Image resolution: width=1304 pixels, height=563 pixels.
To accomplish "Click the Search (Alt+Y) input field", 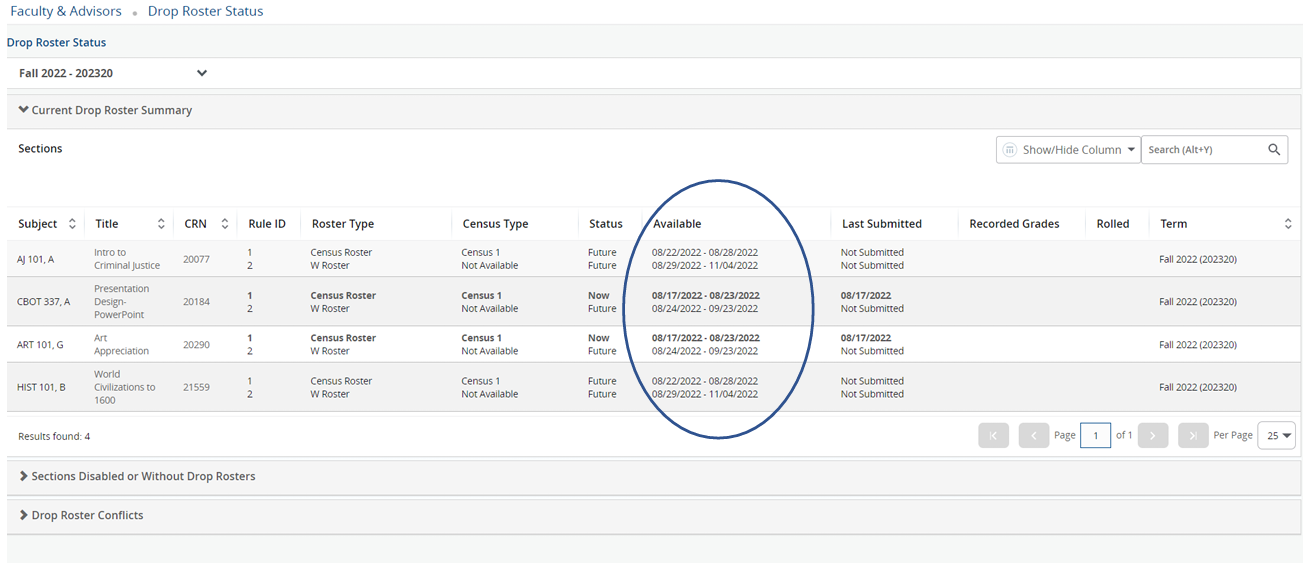I will pyautogui.click(x=1203, y=150).
